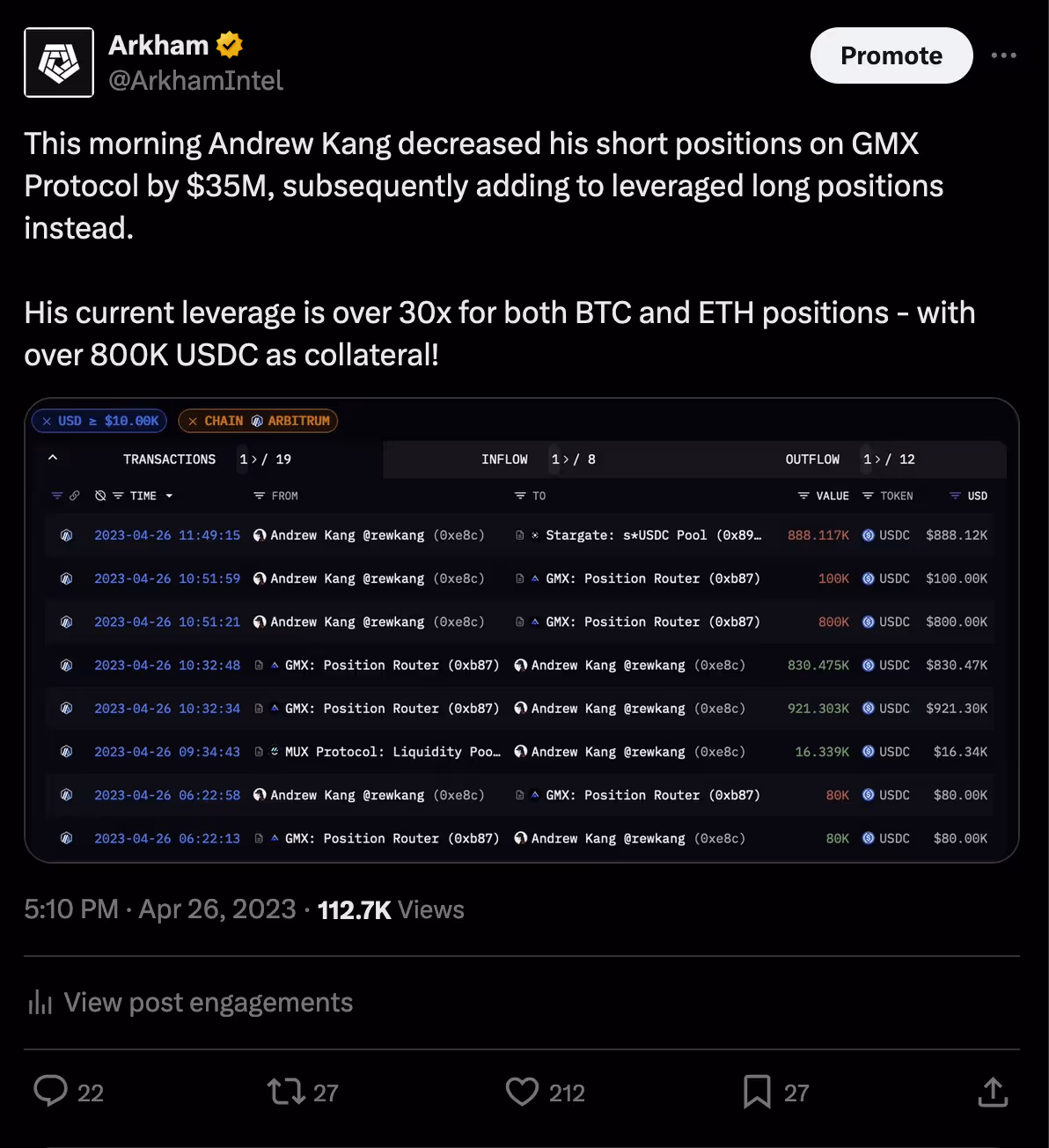
Task: Click the Stargate pool entity icon
Action: pos(535,534)
